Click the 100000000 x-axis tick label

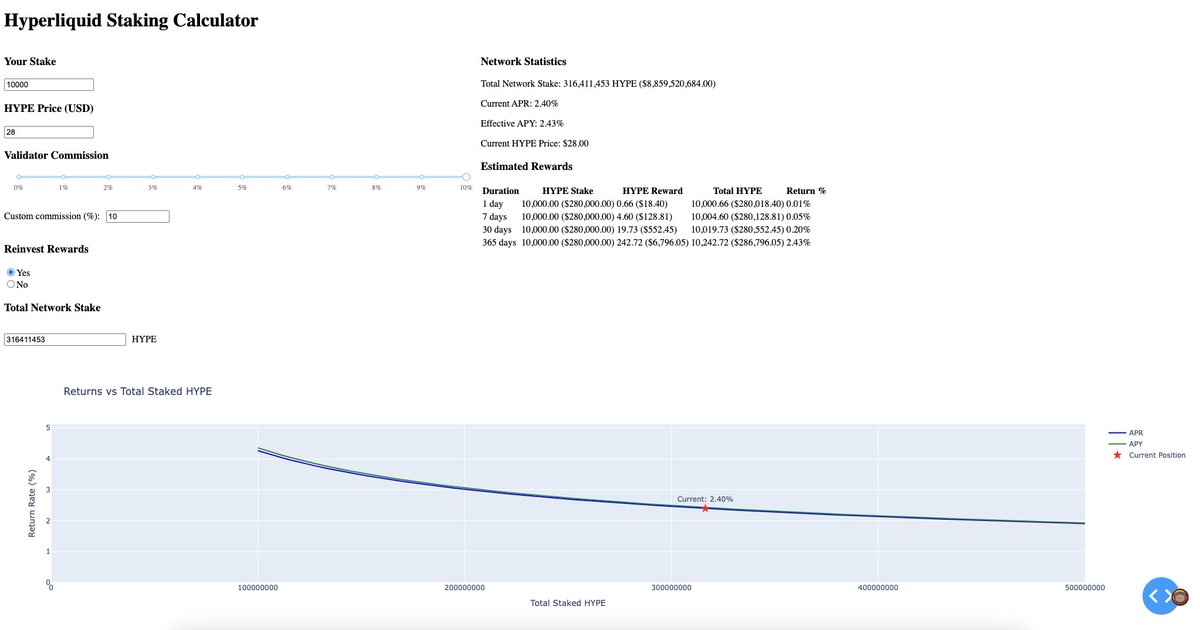pyautogui.click(x=257, y=588)
